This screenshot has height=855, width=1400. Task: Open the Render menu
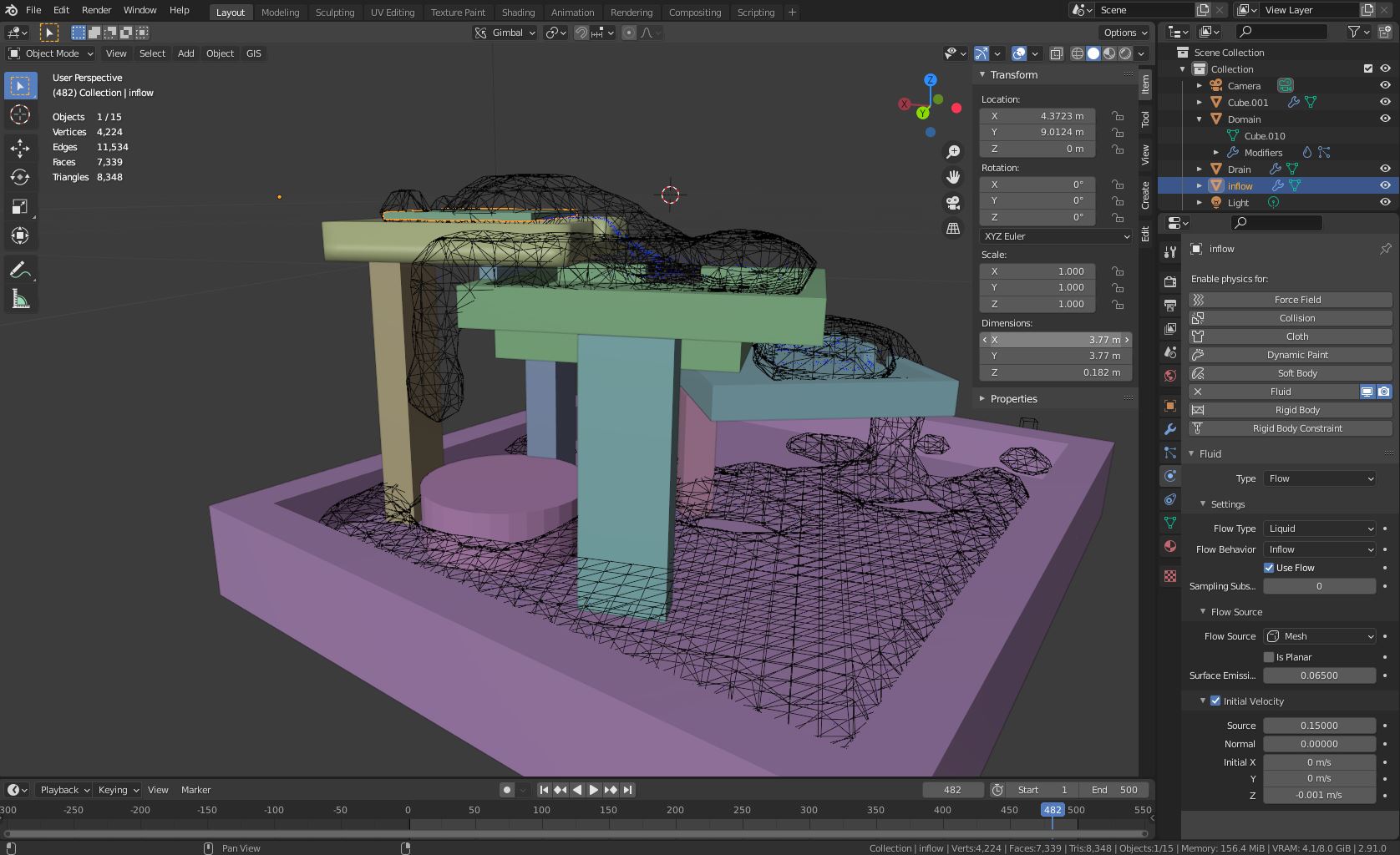point(96,10)
